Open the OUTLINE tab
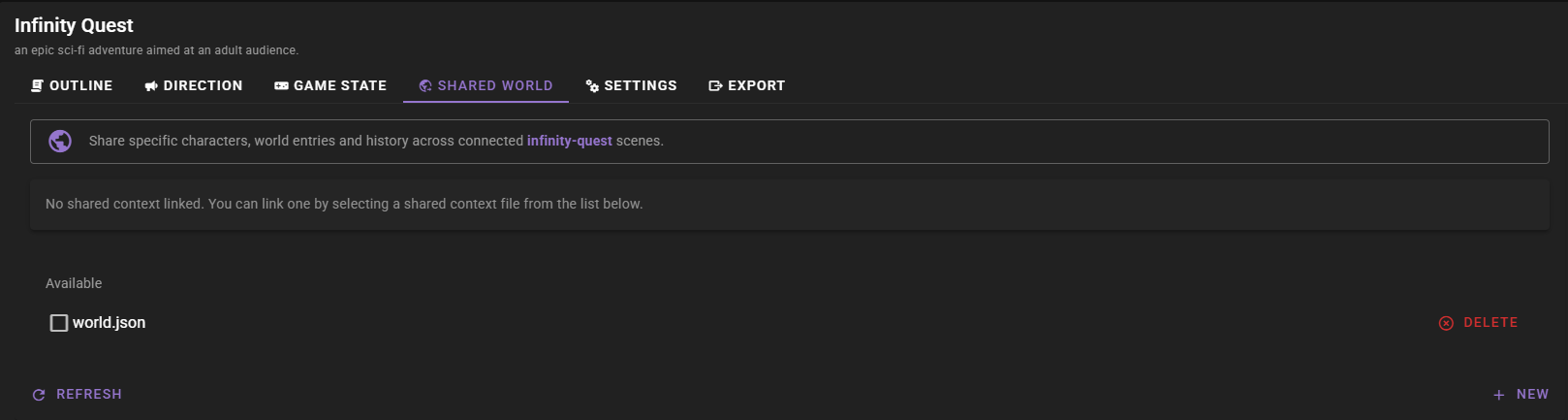 80,86
